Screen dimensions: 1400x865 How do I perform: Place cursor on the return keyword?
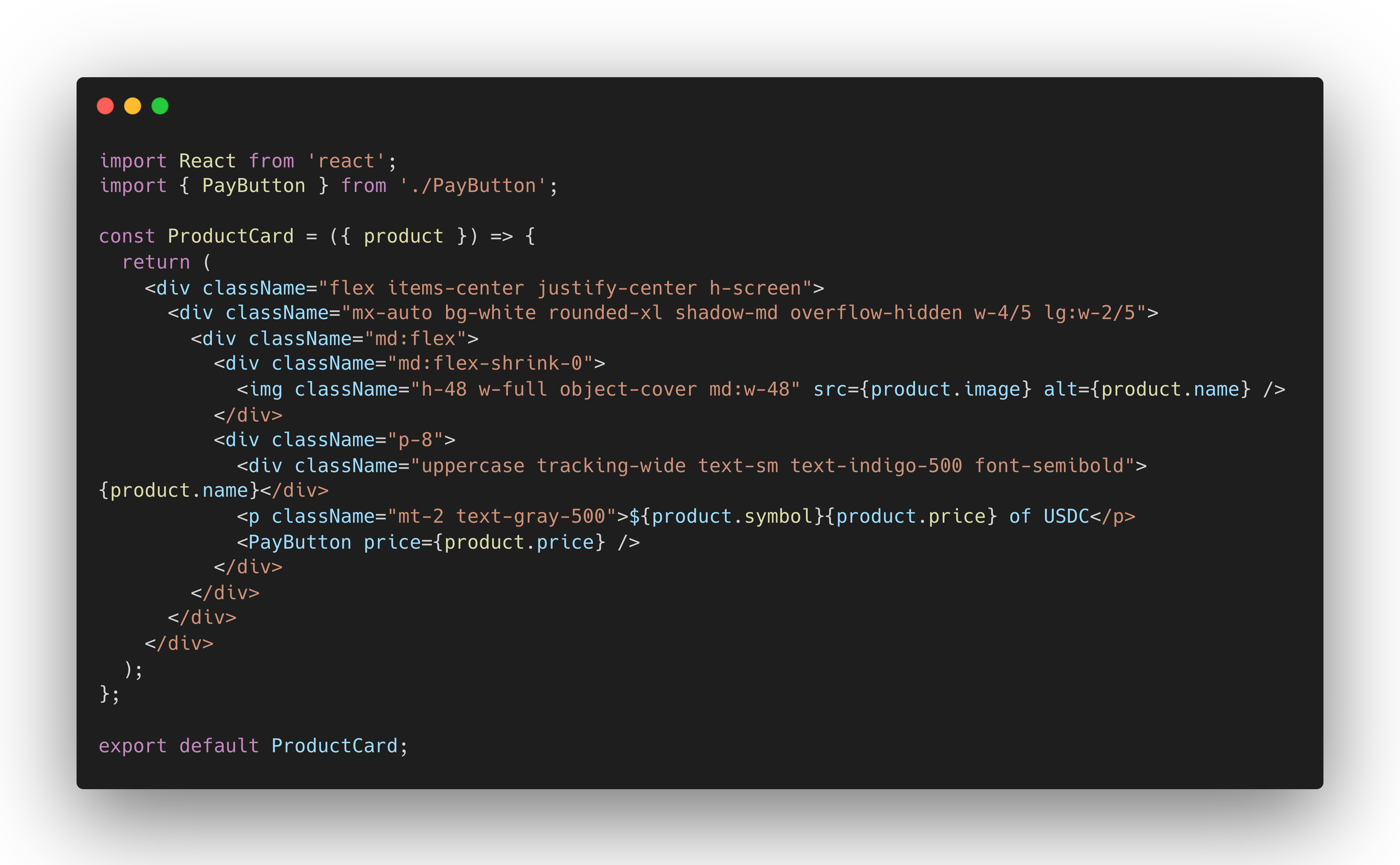click(156, 262)
